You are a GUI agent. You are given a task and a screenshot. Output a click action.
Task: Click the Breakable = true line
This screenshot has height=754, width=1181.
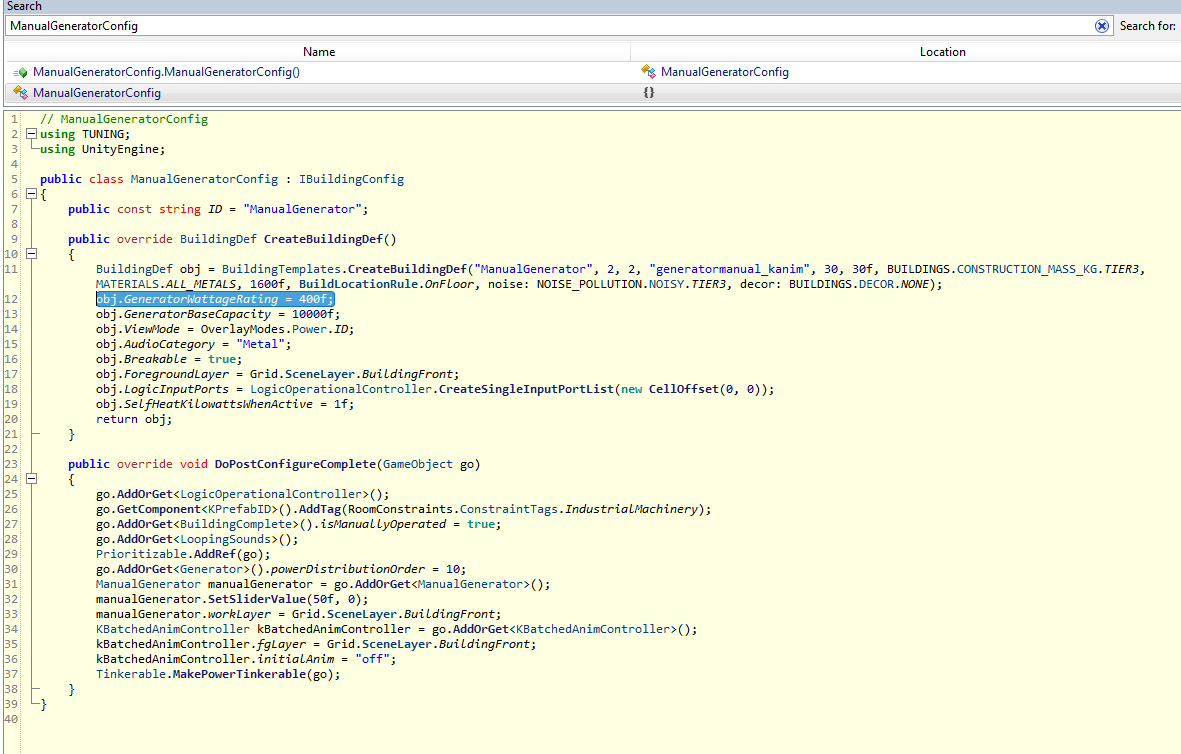[x=169, y=359]
